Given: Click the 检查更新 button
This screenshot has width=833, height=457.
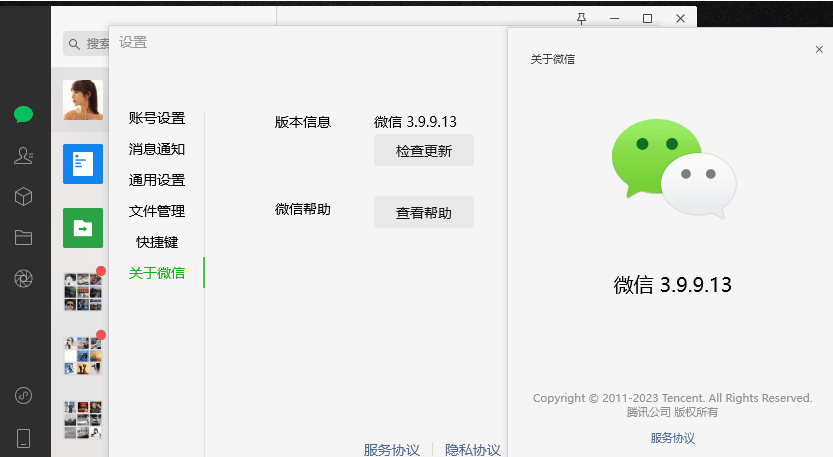Looking at the screenshot, I should (423, 151).
